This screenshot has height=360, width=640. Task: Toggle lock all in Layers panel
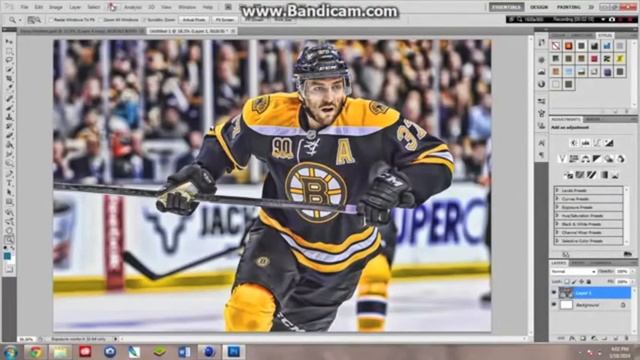[589, 282]
